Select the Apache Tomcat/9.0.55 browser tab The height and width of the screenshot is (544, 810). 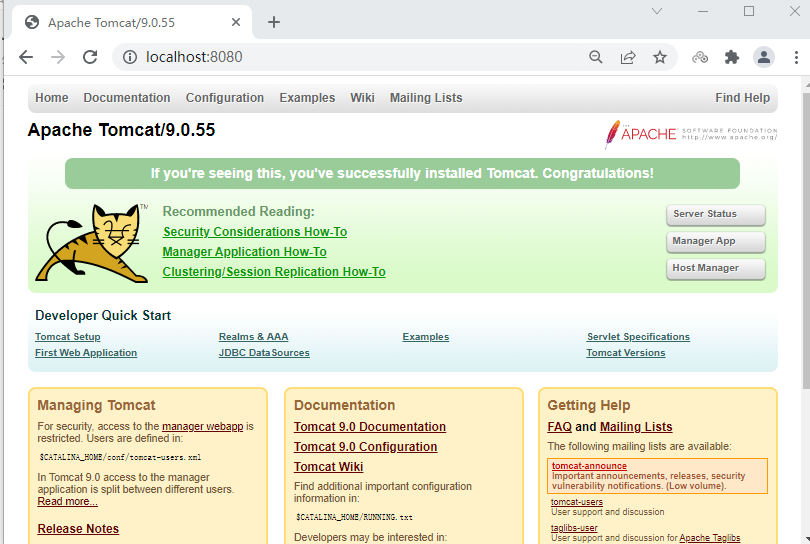point(133,22)
